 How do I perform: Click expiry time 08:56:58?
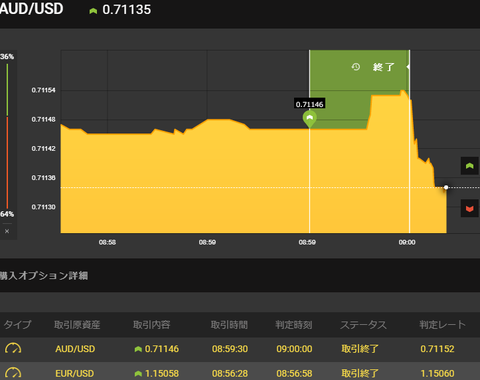(294, 373)
